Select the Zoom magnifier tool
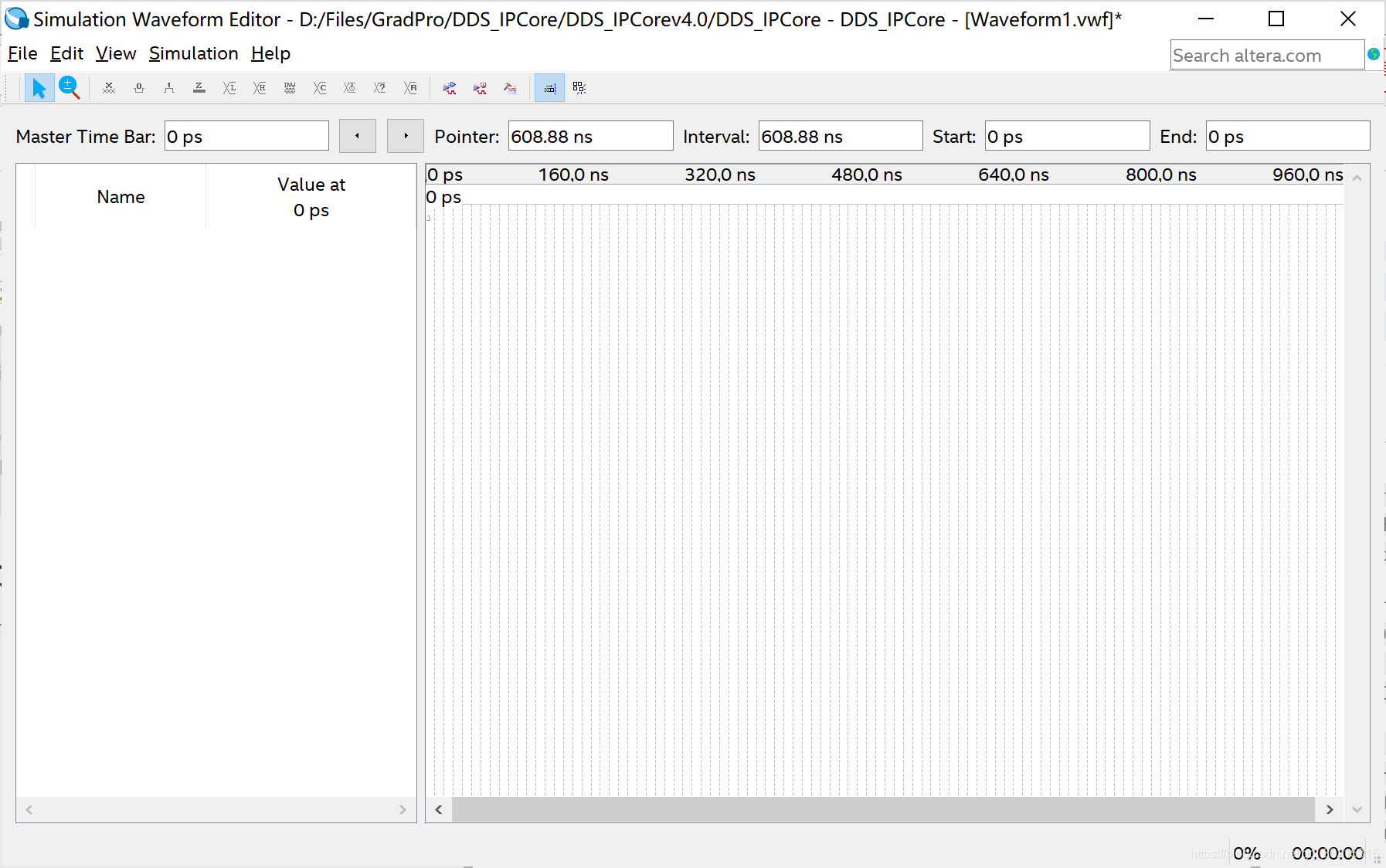This screenshot has height=868, width=1386. coord(70,88)
